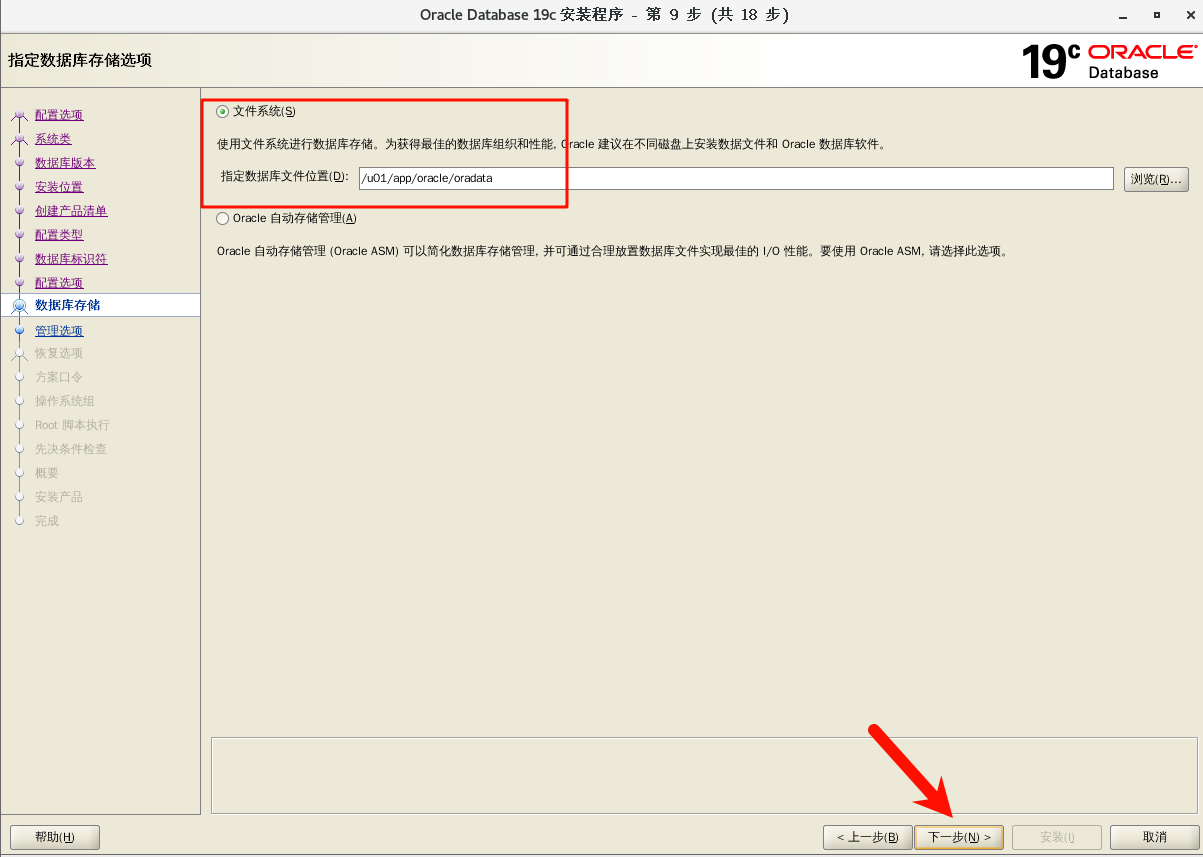The width and height of the screenshot is (1203, 857).
Task: Click the 浏览 browse button
Action: click(x=1156, y=179)
